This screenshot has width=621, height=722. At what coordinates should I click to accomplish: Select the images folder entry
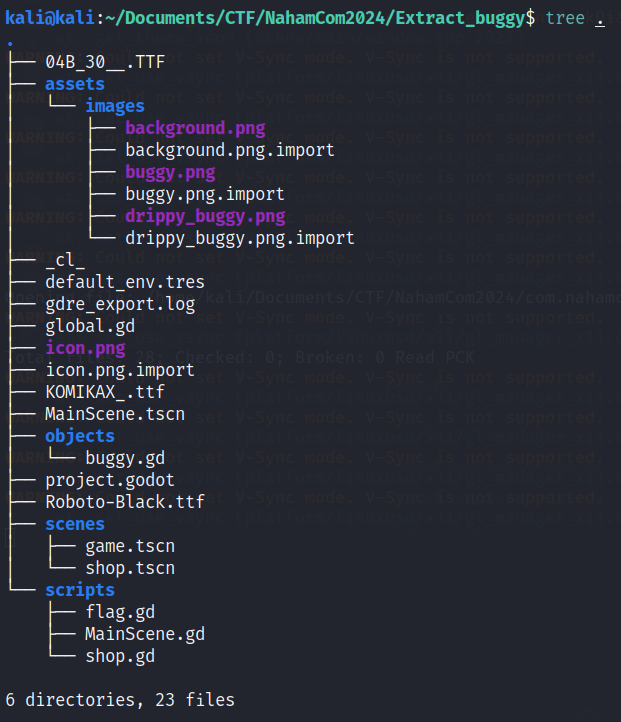click(115, 106)
